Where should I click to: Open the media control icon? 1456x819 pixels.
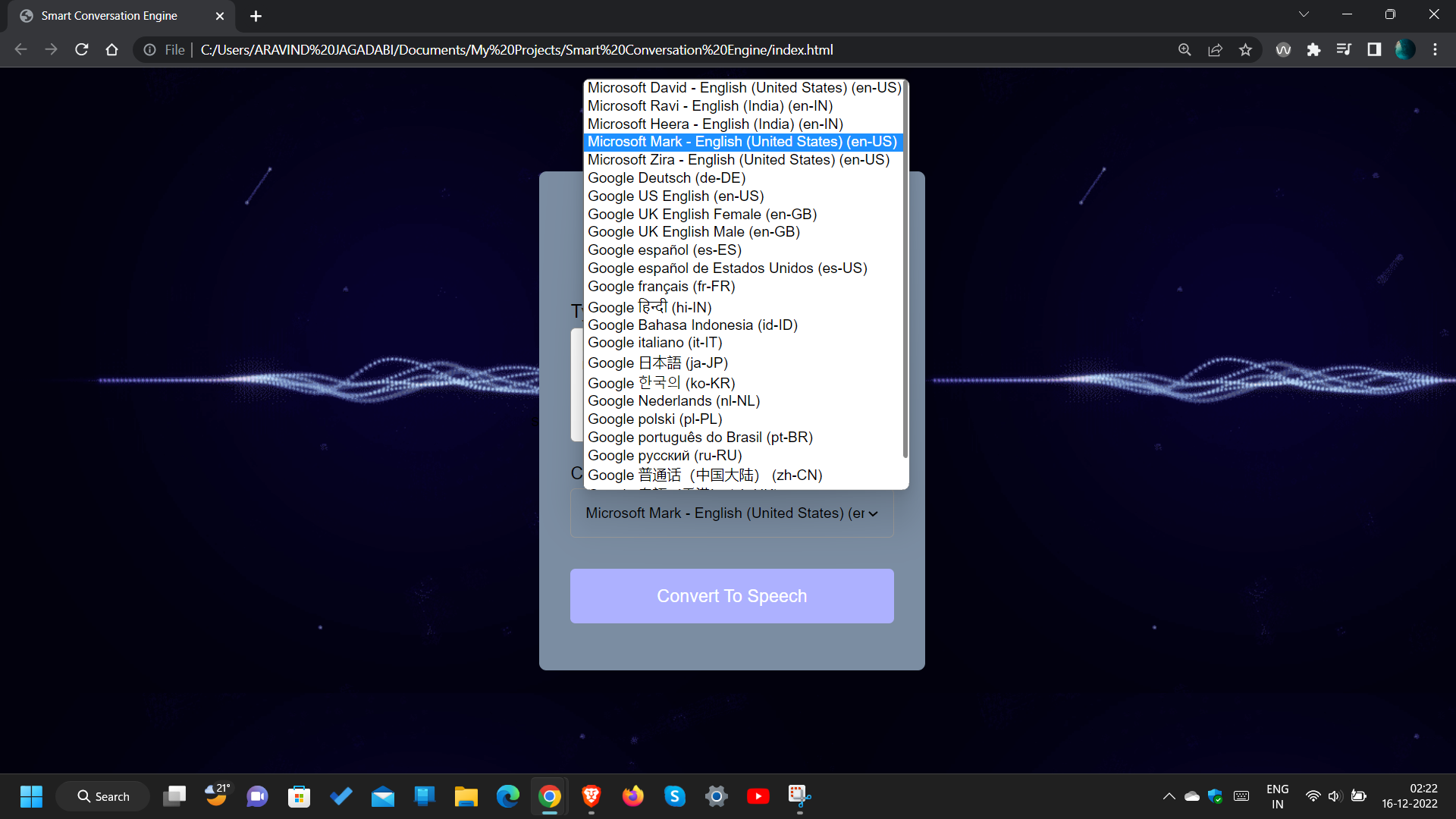click(1344, 50)
